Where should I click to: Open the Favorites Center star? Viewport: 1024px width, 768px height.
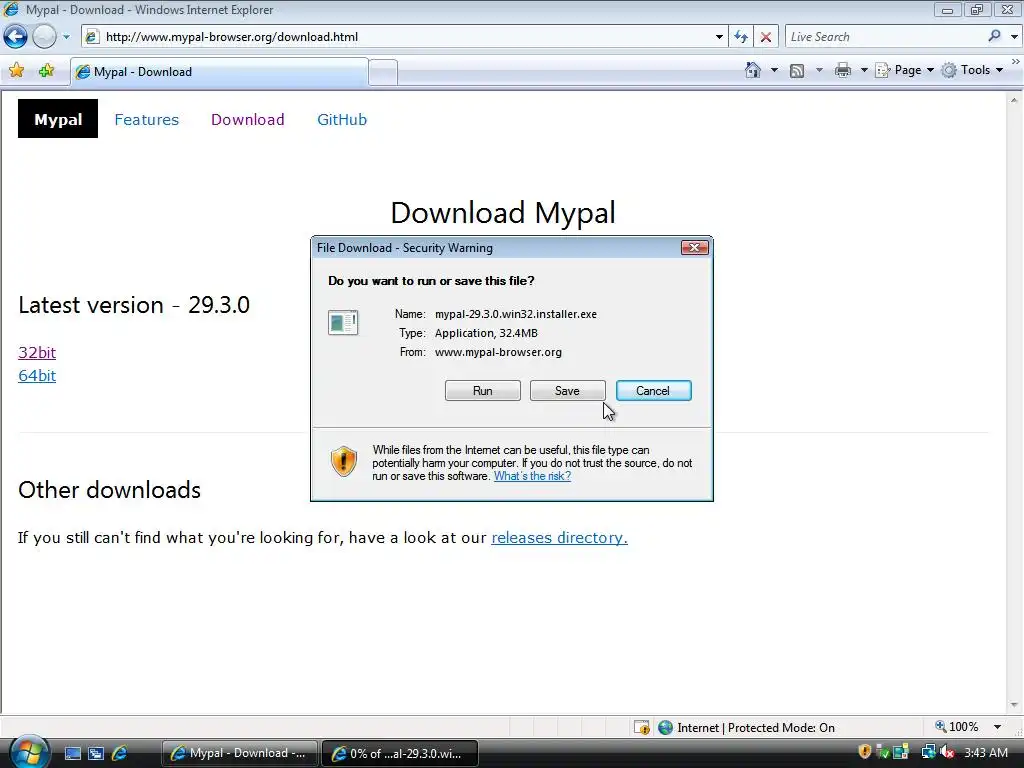(x=16, y=71)
